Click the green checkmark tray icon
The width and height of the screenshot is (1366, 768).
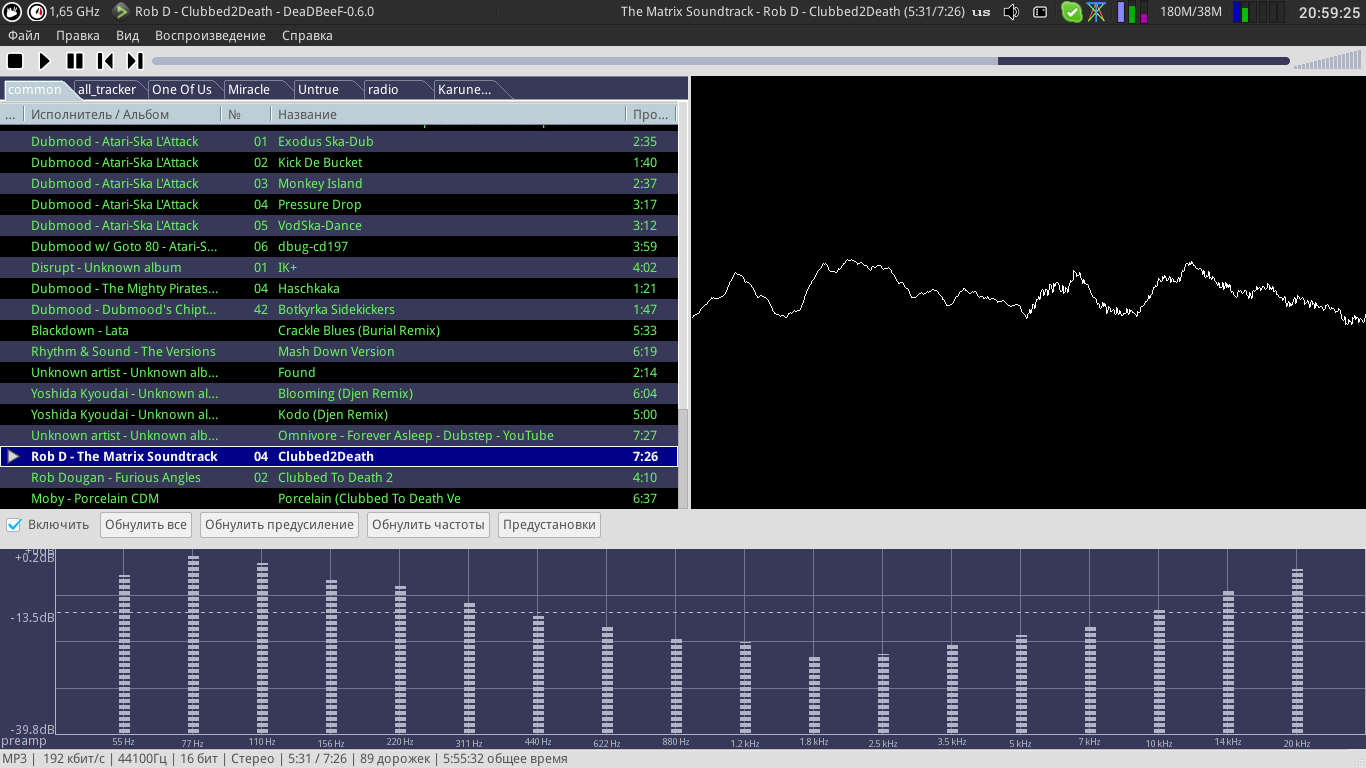1071,12
